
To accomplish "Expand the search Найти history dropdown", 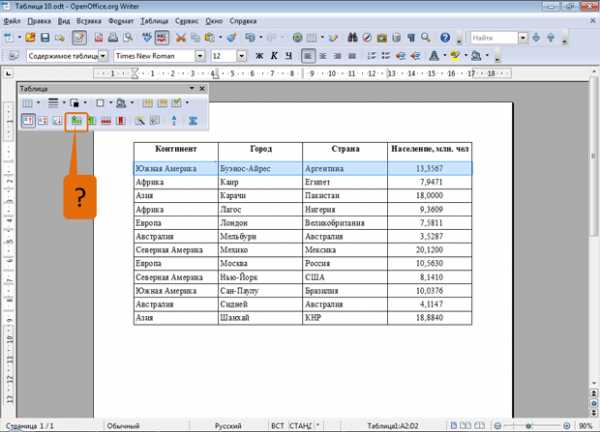I will [523, 37].
